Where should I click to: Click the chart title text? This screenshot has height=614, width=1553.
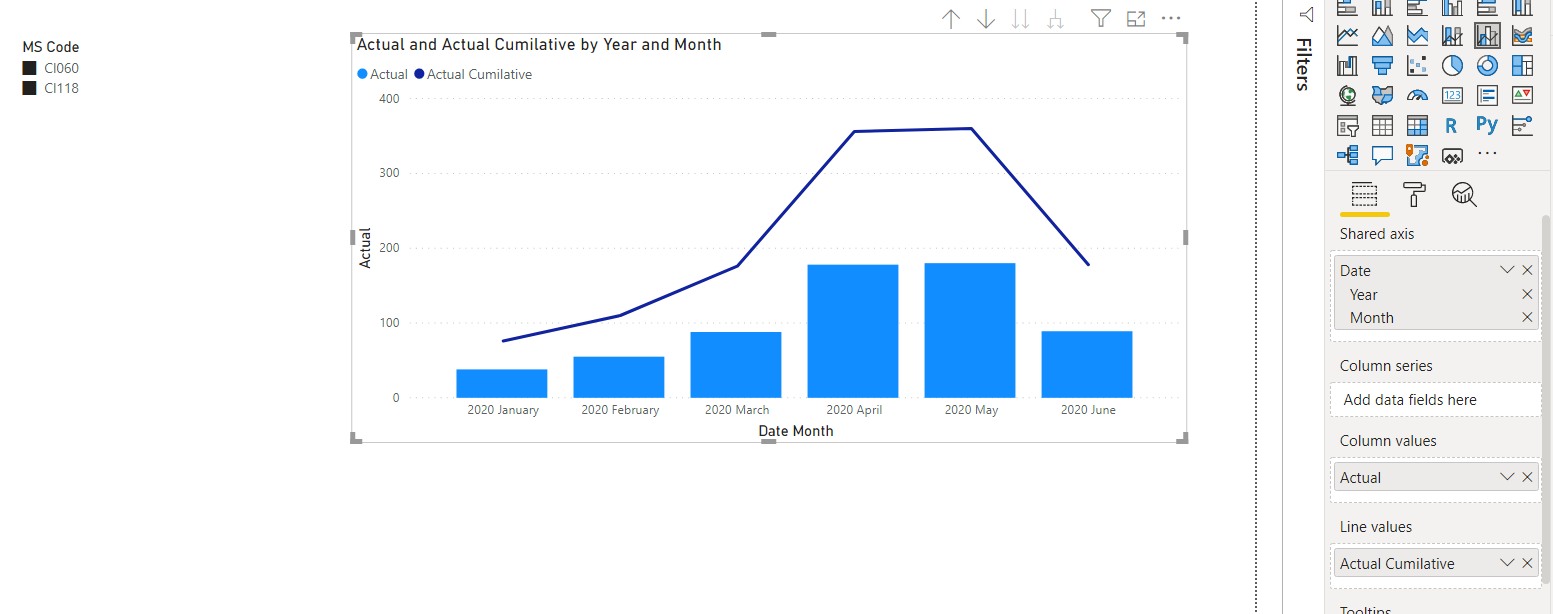539,44
